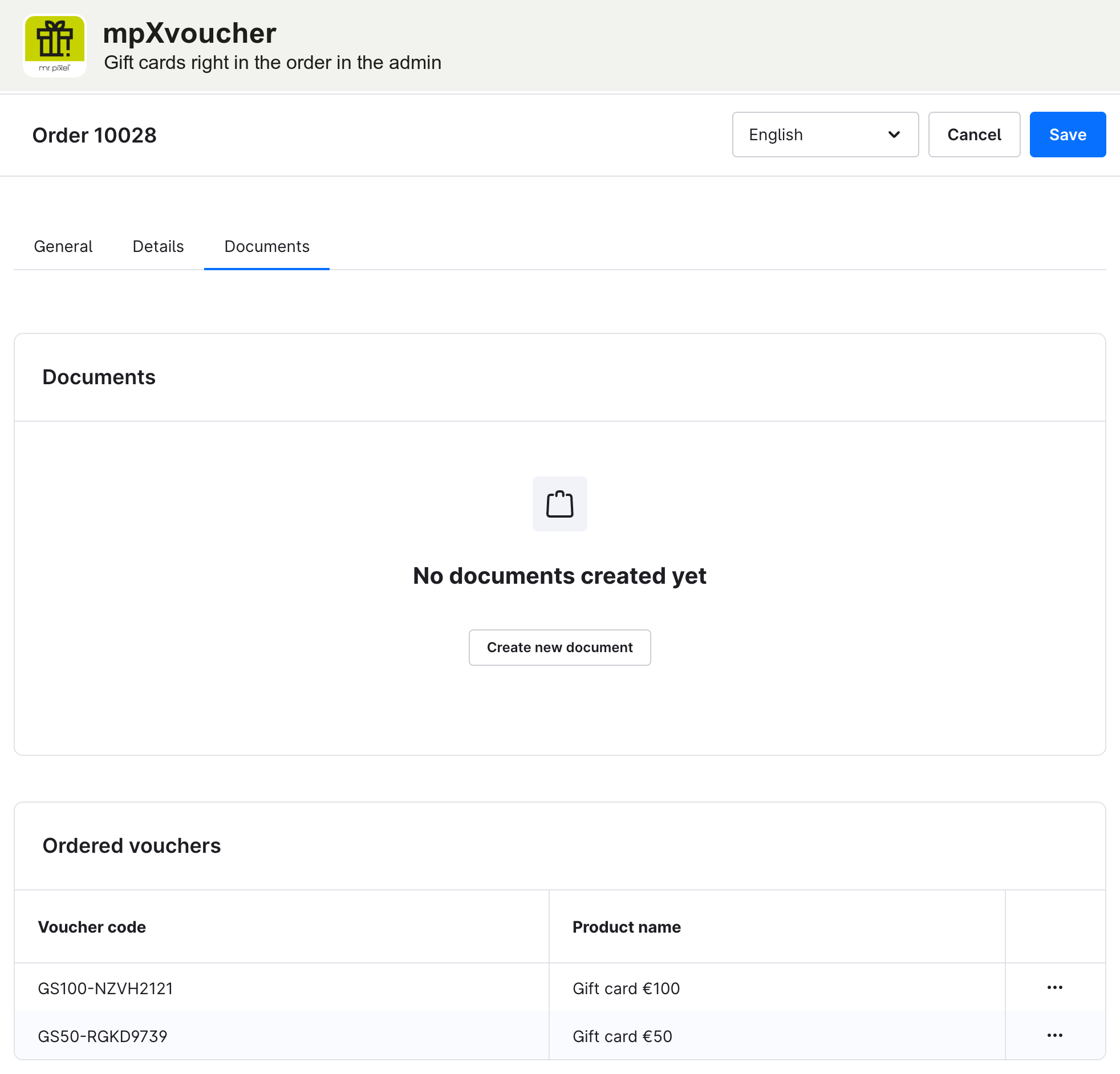1120x1074 pixels.
Task: Click the Documents card heading
Action: click(x=99, y=377)
